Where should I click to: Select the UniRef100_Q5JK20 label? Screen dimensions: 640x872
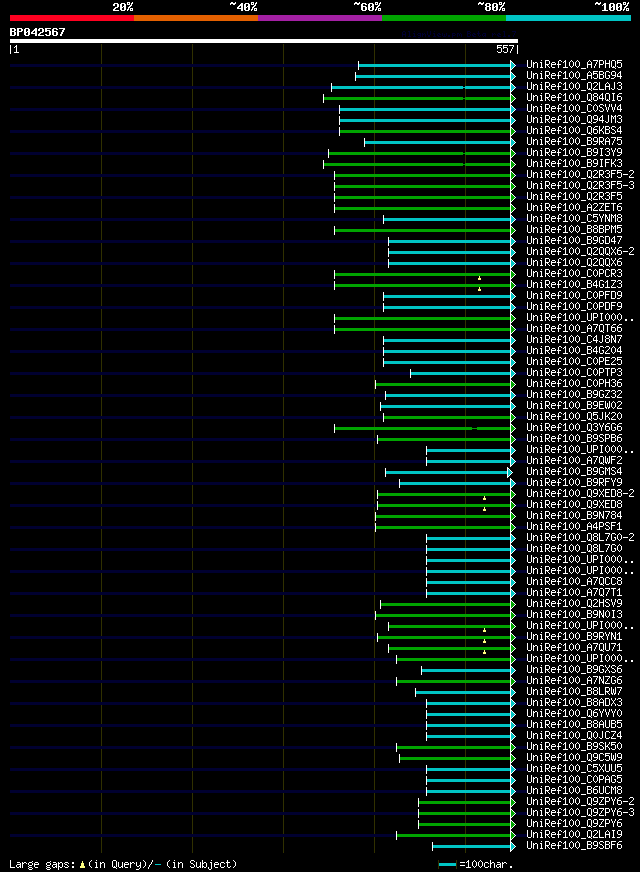pos(574,417)
